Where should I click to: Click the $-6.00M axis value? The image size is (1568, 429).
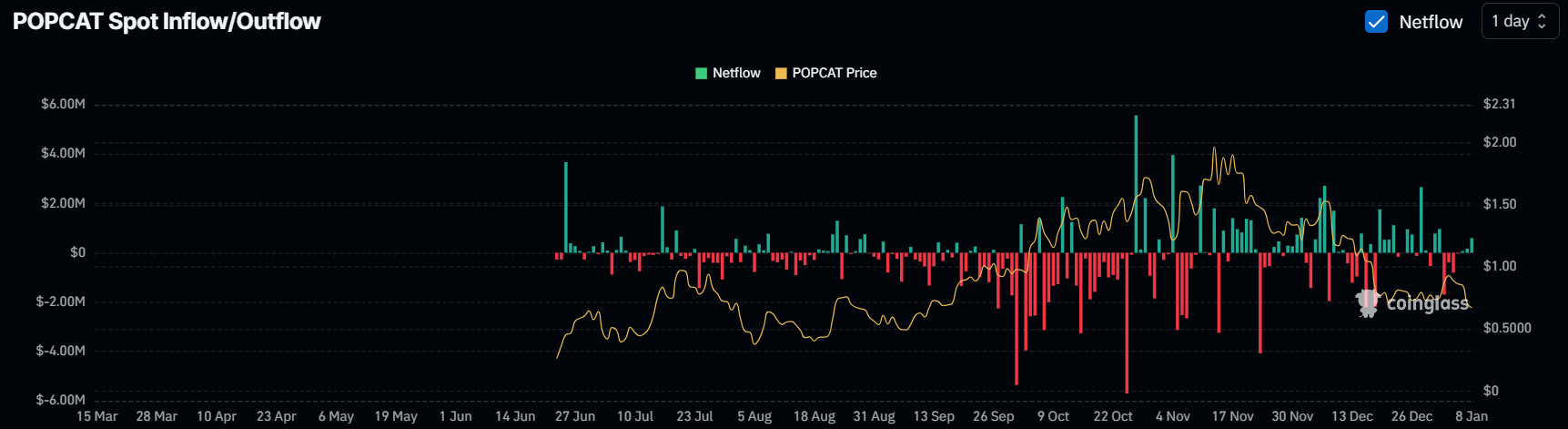pyautogui.click(x=61, y=400)
